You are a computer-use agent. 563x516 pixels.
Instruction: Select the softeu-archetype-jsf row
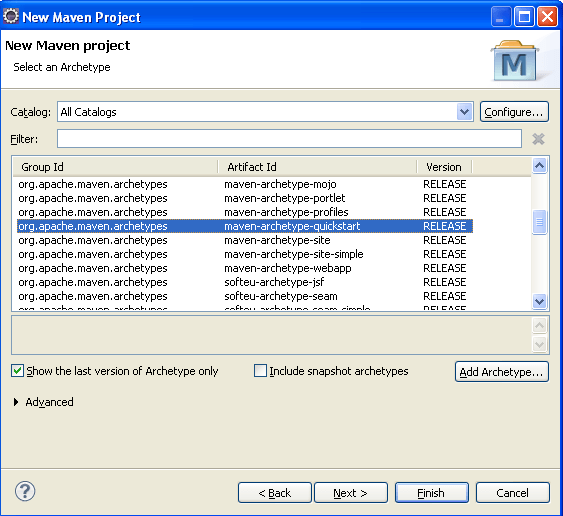click(x=245, y=282)
